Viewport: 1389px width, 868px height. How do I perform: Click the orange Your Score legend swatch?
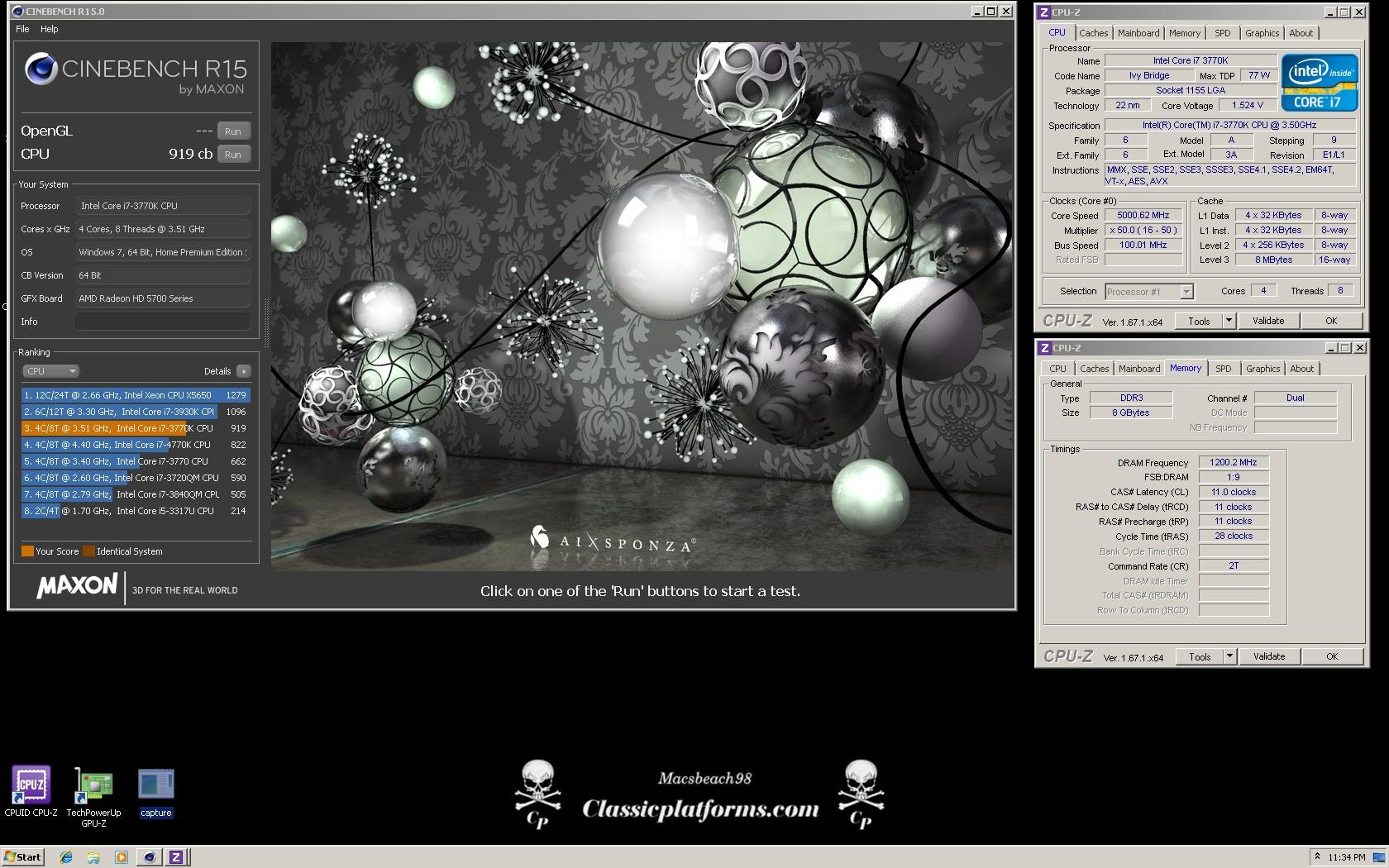[x=27, y=551]
